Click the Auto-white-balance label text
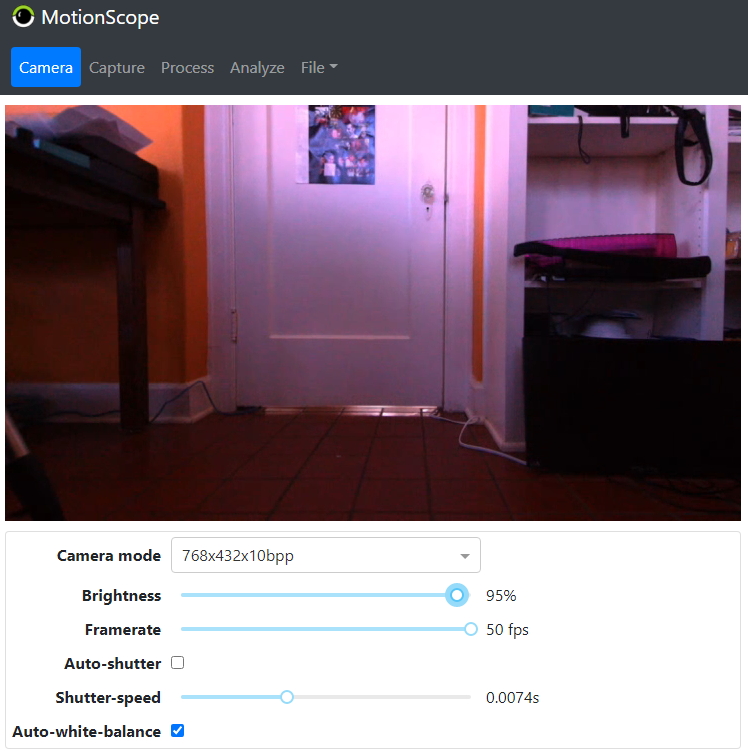The image size is (748, 755). 86,731
